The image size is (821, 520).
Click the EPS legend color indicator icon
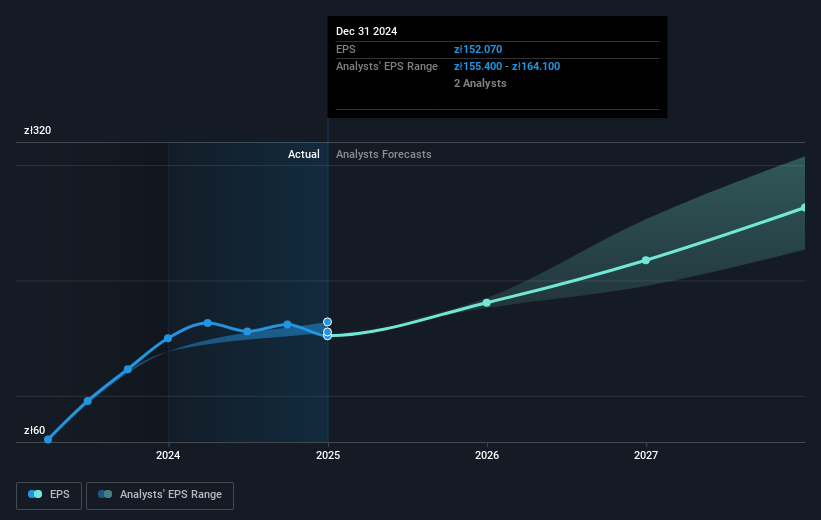pos(35,494)
